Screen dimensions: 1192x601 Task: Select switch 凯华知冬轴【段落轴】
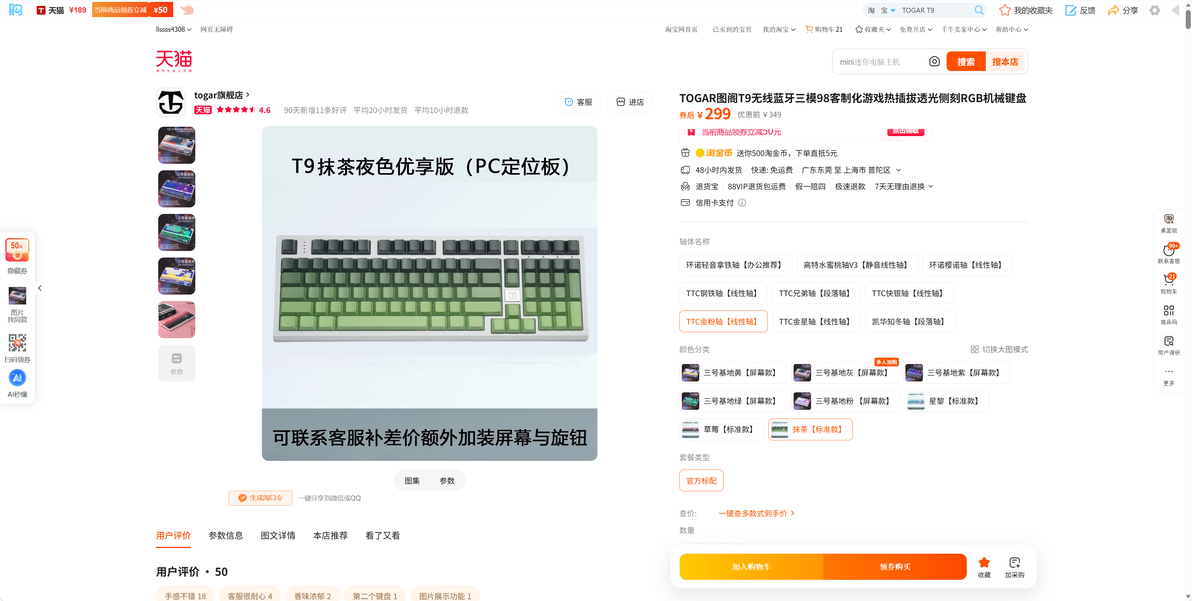(911, 321)
